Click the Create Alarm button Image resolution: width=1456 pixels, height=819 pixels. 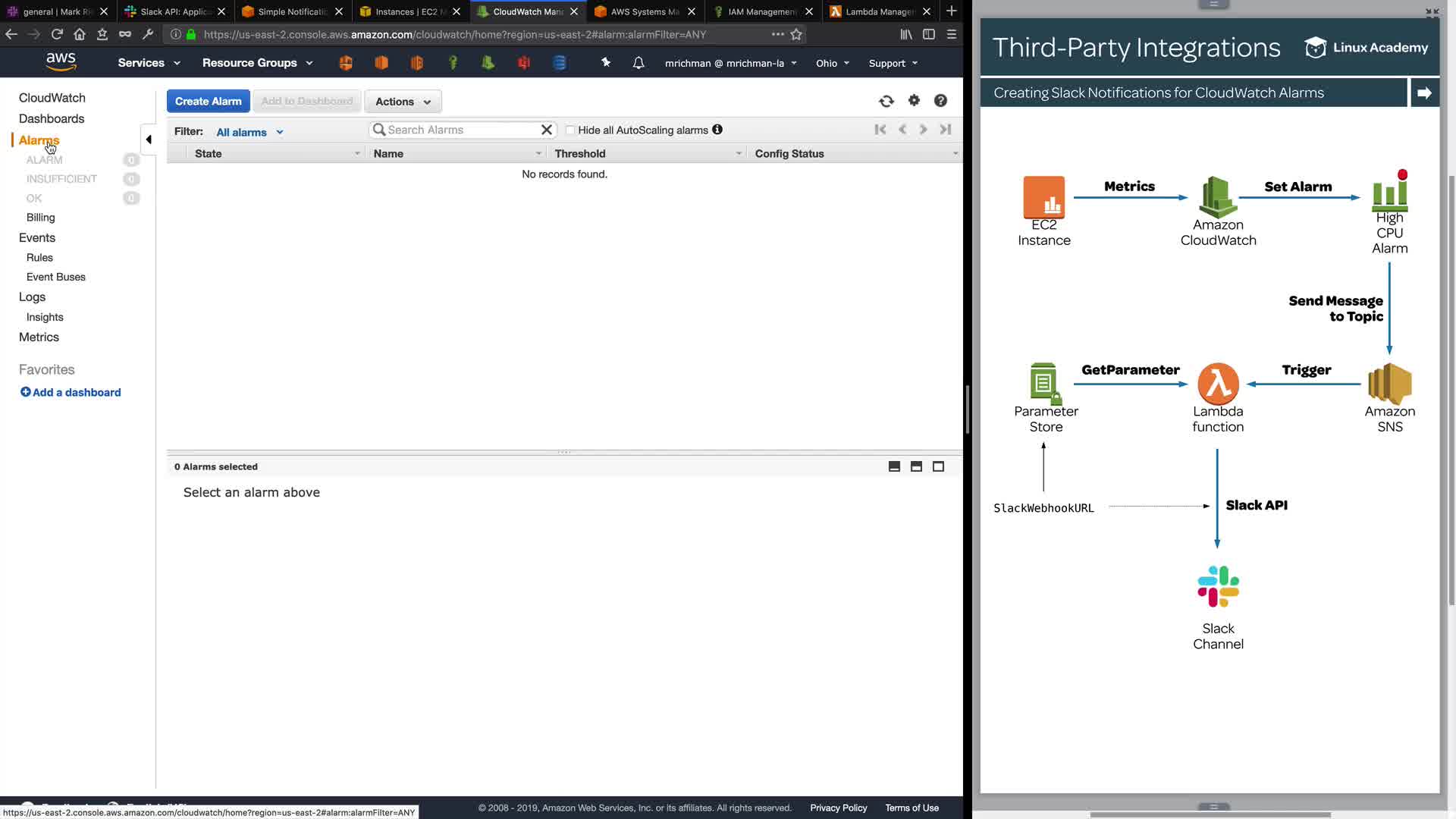click(x=208, y=102)
